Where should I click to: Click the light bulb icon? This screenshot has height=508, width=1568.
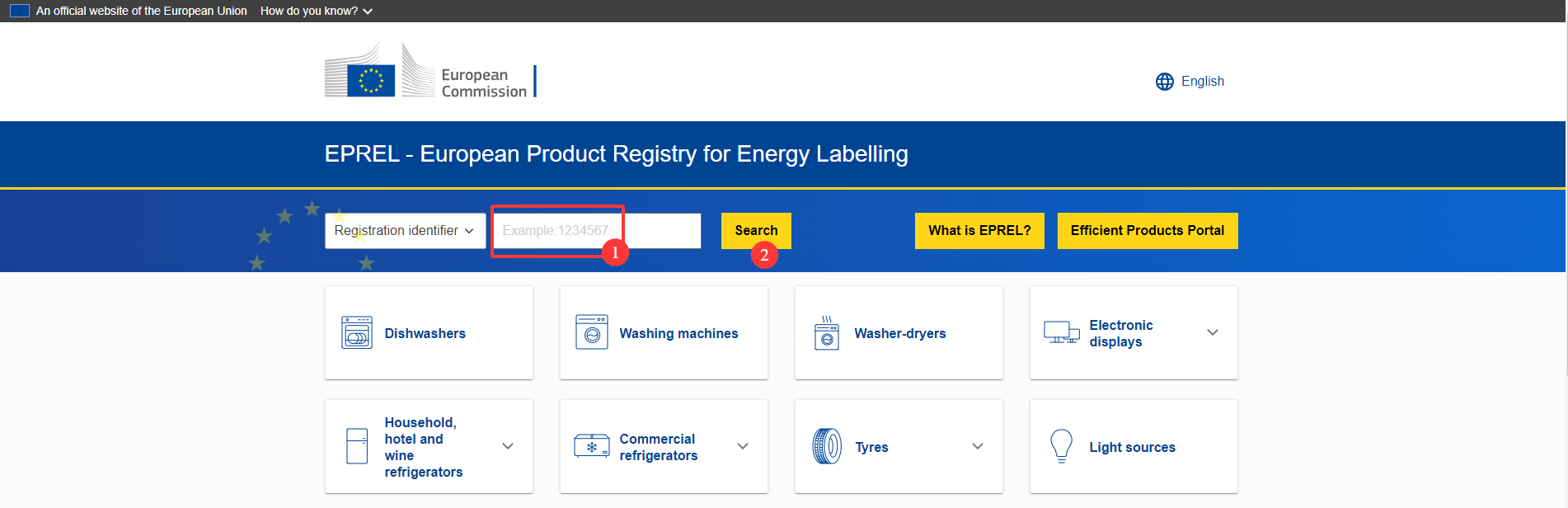point(1061,446)
